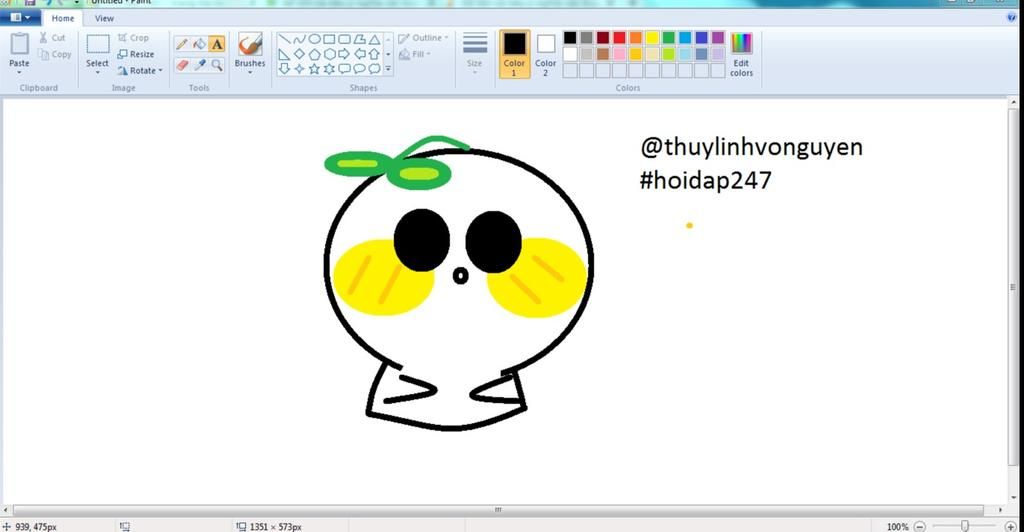Open the Outline dropdown

[423, 38]
